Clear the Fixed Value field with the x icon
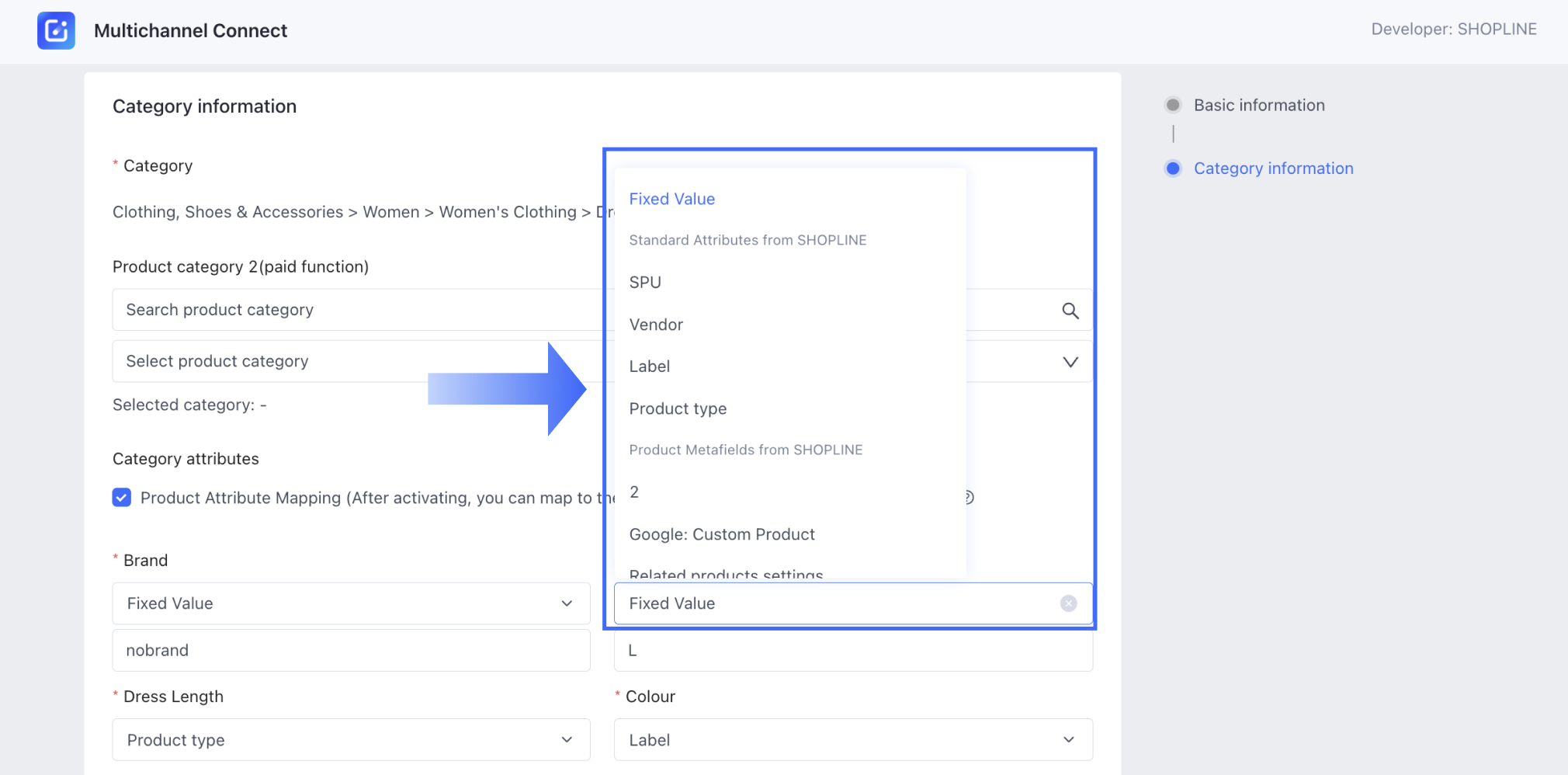This screenshot has width=1568, height=775. [1068, 603]
